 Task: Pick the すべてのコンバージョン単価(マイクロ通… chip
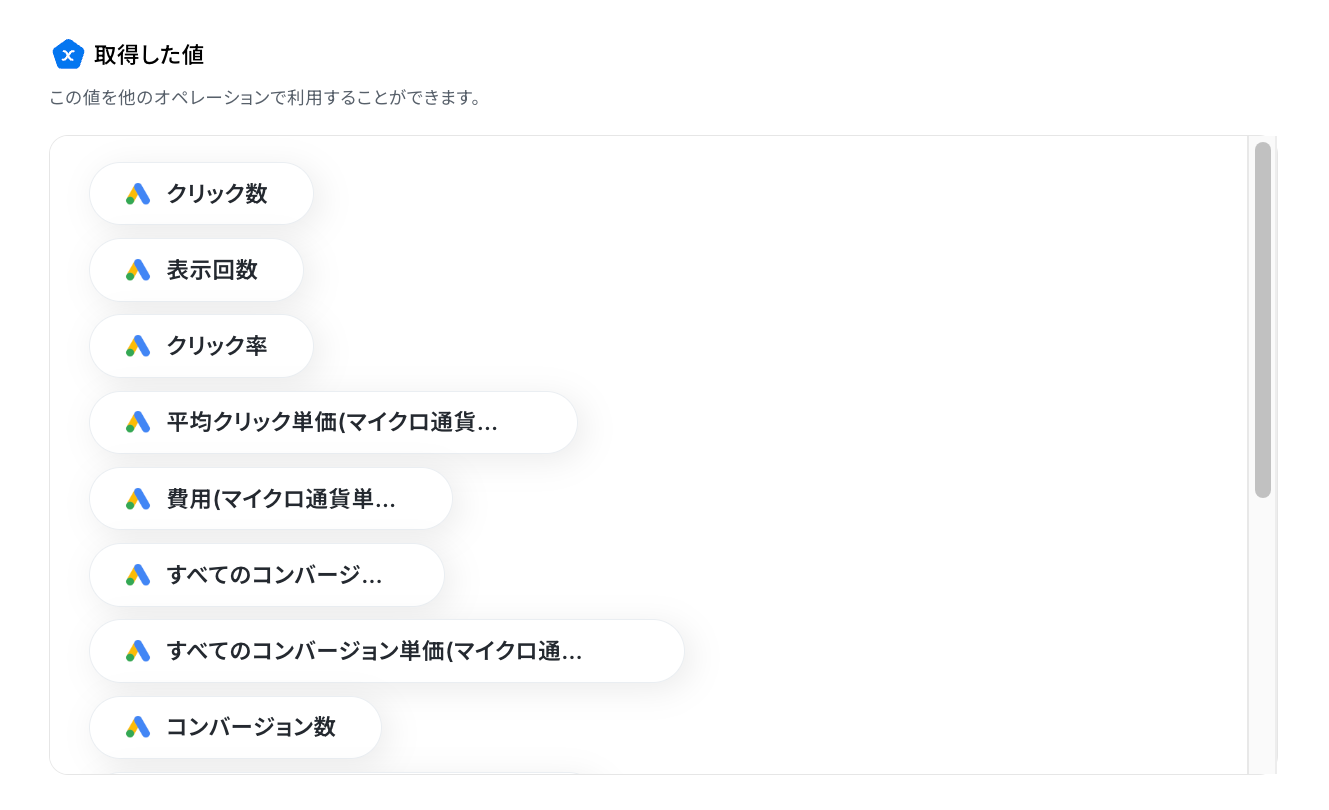[x=387, y=651]
